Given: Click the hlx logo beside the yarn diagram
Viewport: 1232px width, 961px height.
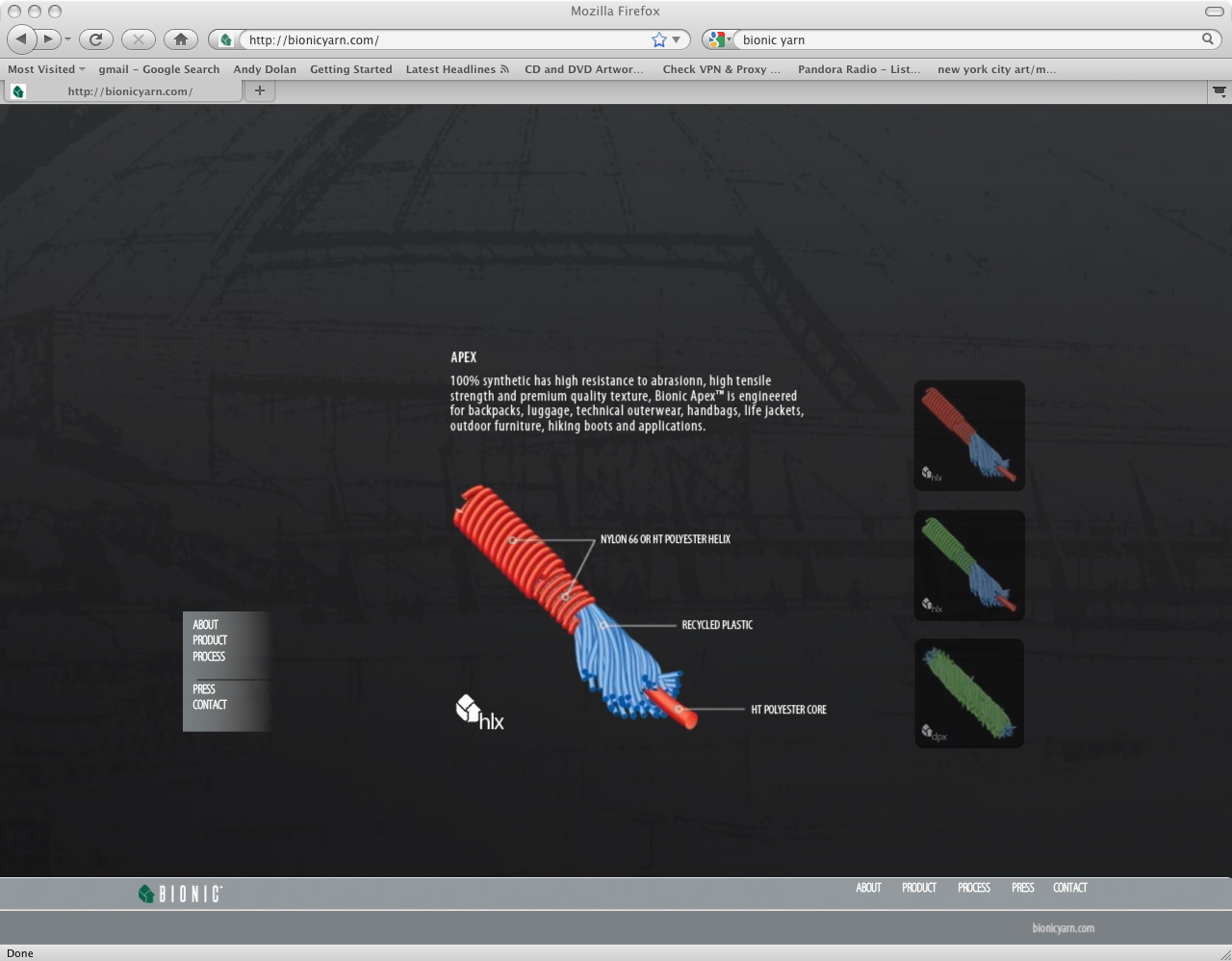Looking at the screenshot, I should pos(479,713).
